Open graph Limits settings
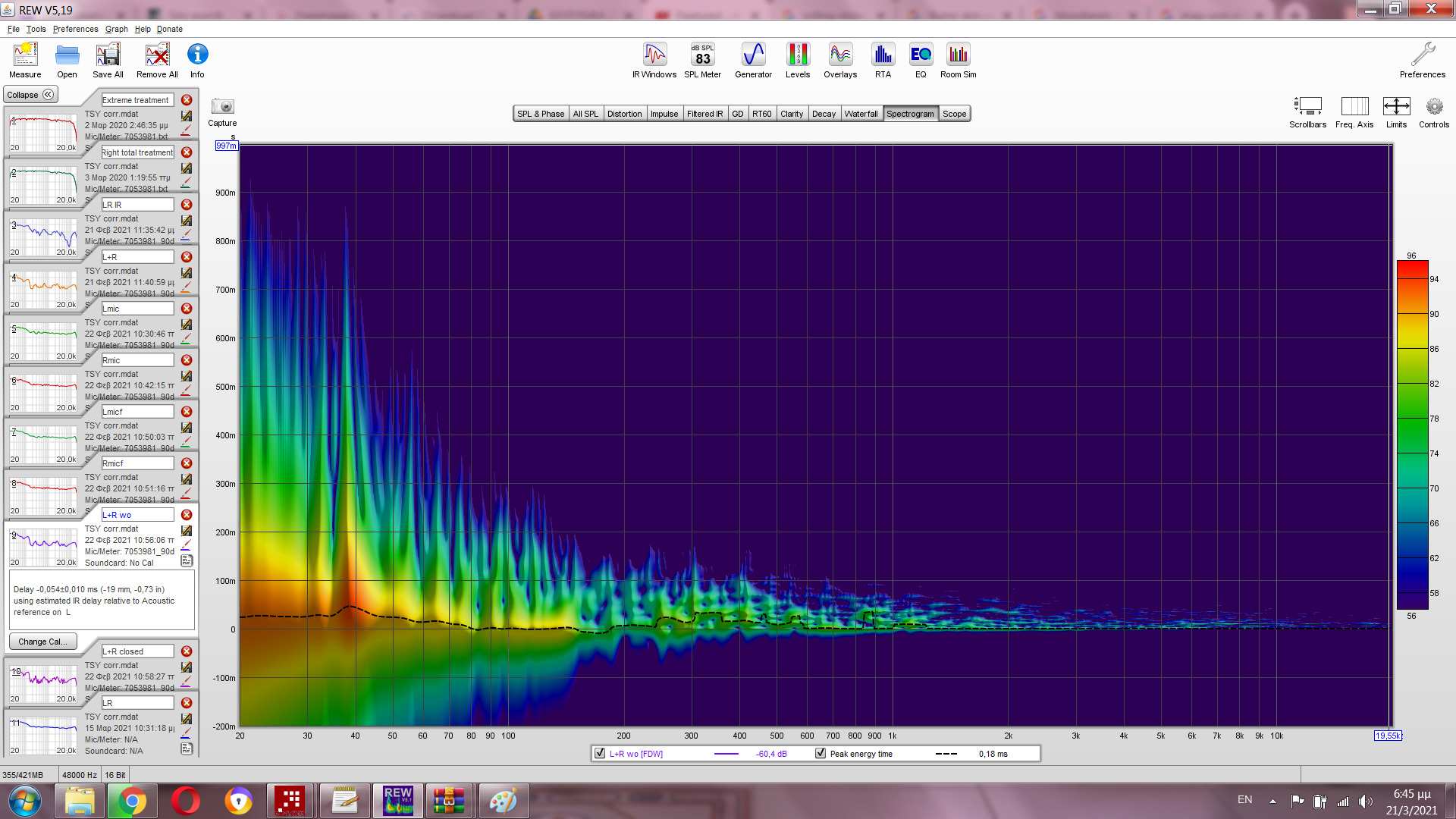Viewport: 1456px width, 819px height. (1396, 107)
